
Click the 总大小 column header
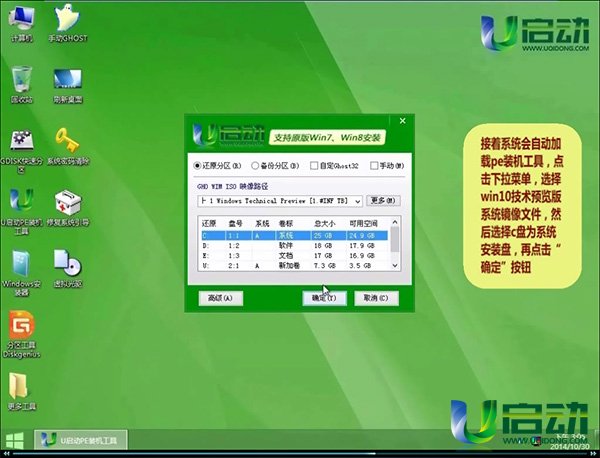tap(324, 223)
